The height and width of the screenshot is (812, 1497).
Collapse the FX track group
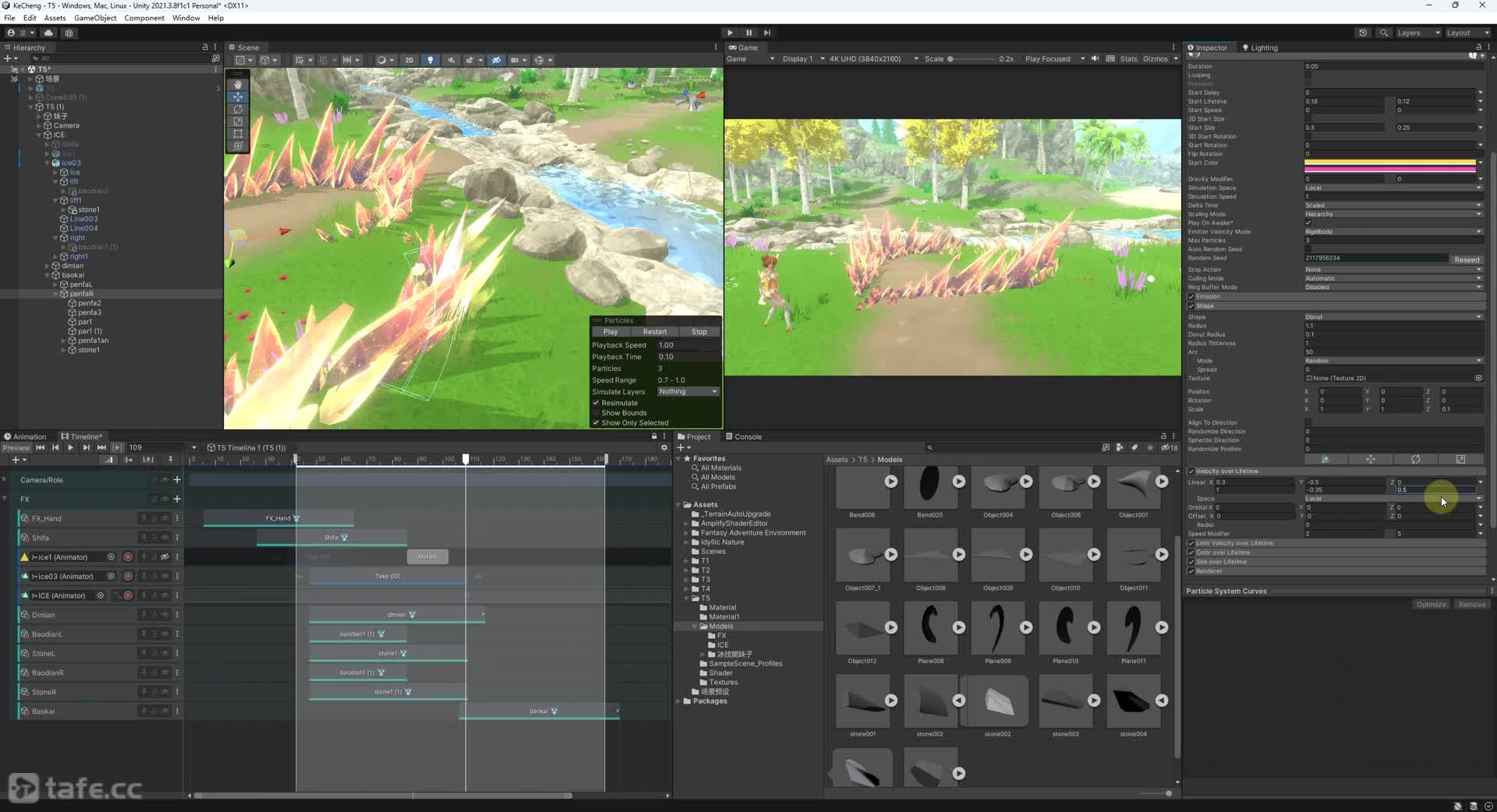coord(5,499)
